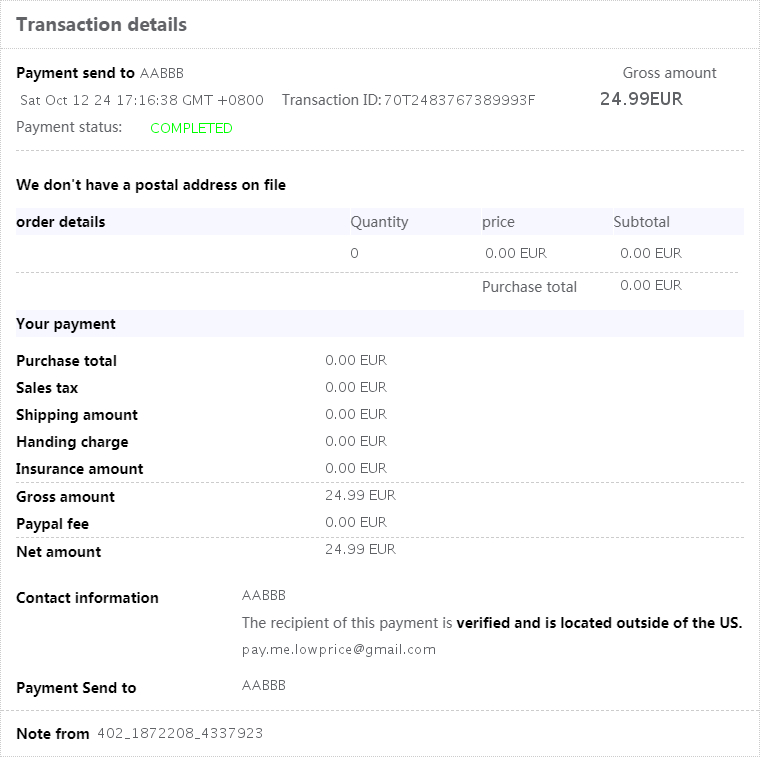Click the pay.me.lowprice@gmail.com email address
This screenshot has height=757, width=760.
pyautogui.click(x=339, y=649)
